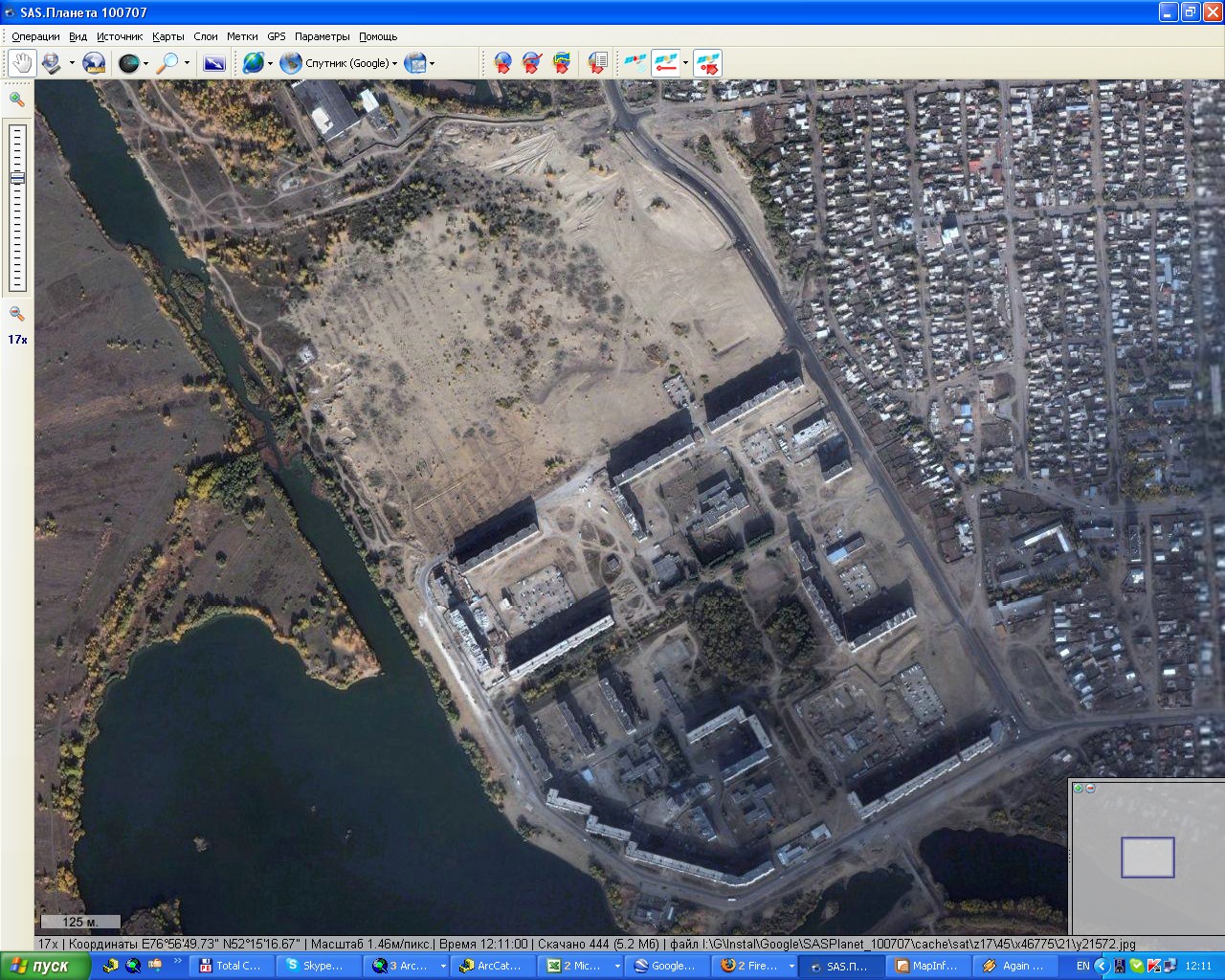Expand the magnifier tool dropdown arrow
Image resolution: width=1225 pixels, height=980 pixels.
point(187,63)
